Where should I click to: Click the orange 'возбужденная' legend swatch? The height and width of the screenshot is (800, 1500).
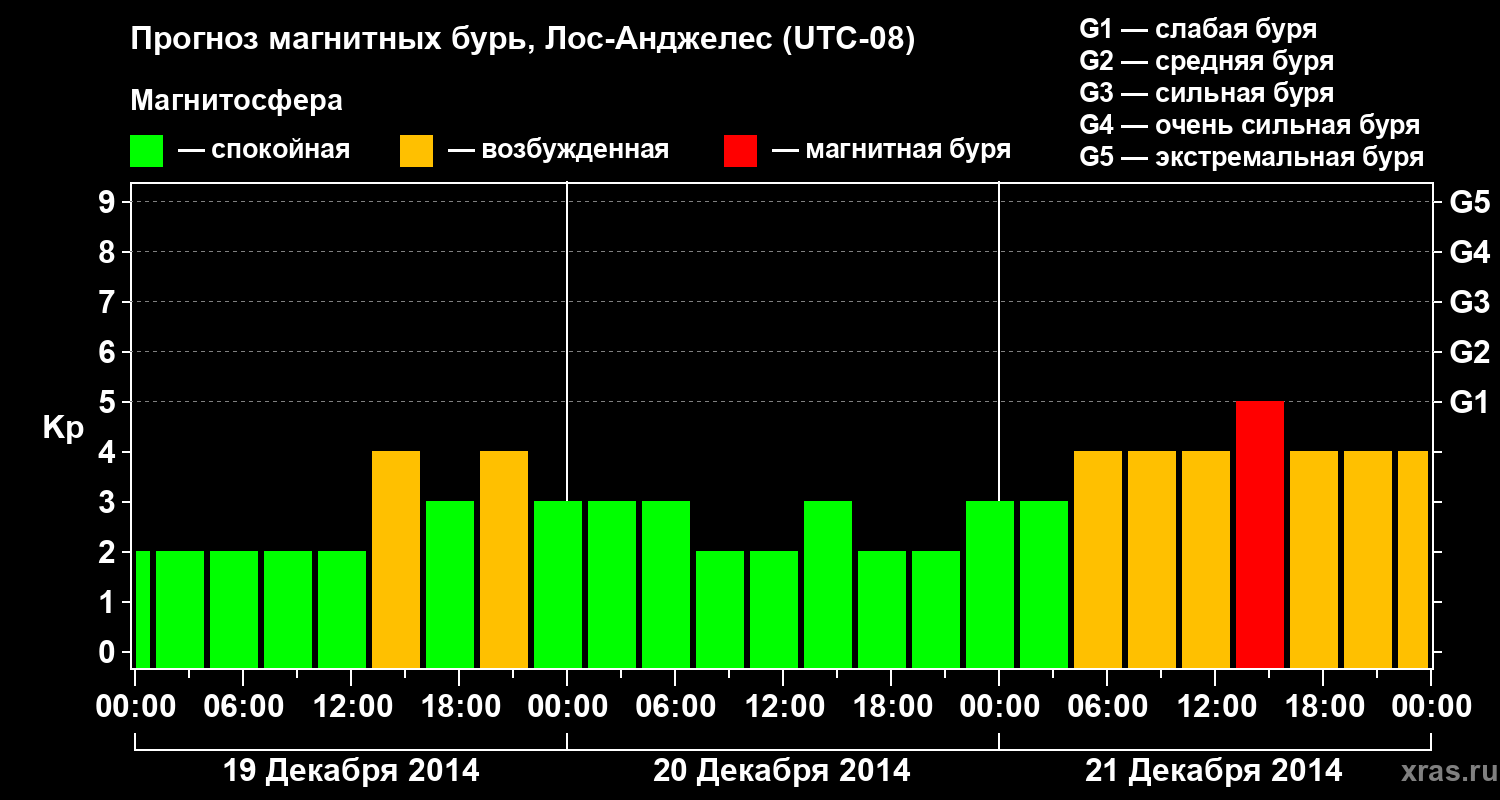pyautogui.click(x=416, y=151)
